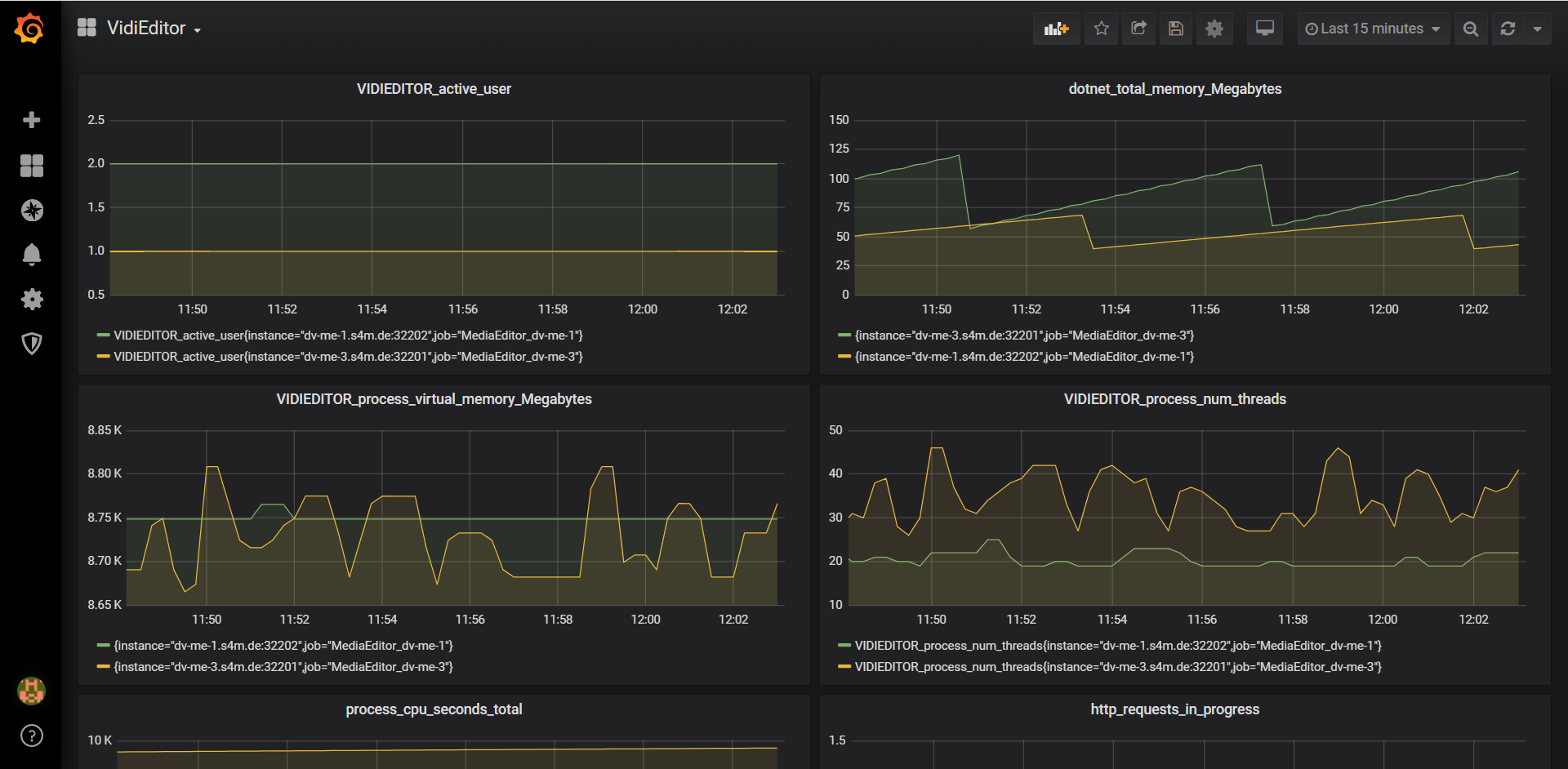The width and height of the screenshot is (1568, 769).
Task: Open the refresh interval dropdown arrow
Action: pyautogui.click(x=1539, y=28)
